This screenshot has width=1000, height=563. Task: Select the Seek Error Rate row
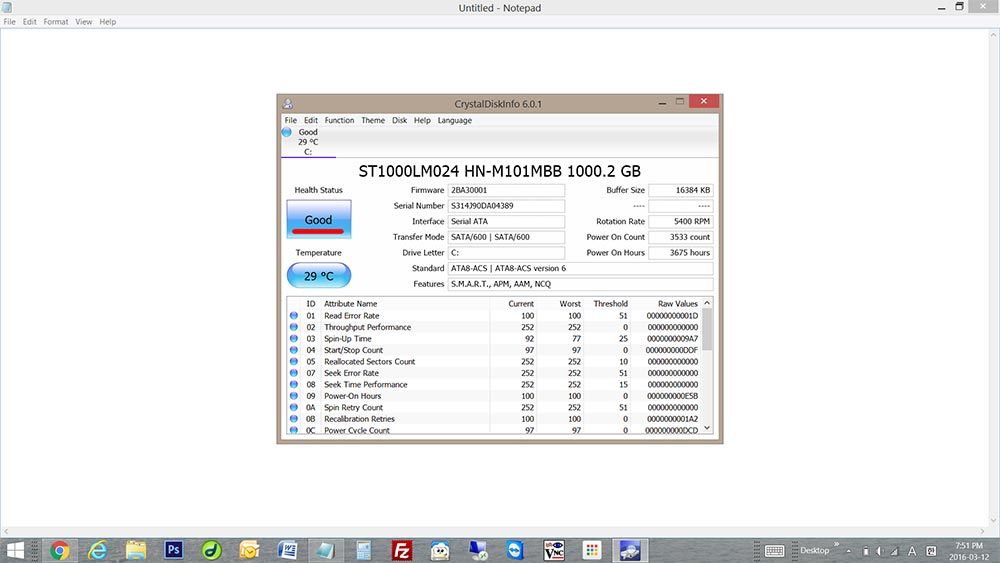coord(494,373)
